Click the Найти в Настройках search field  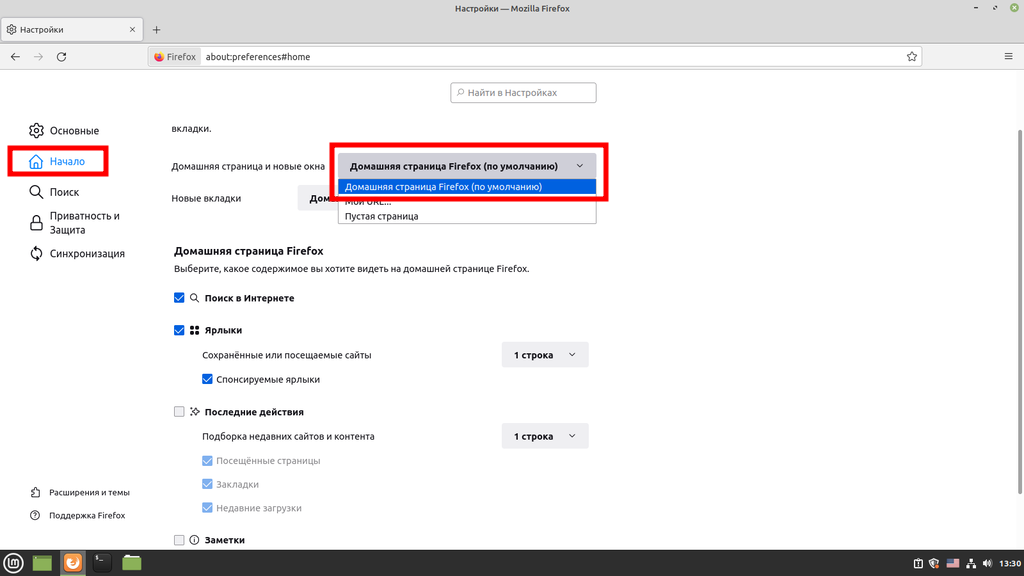(x=523, y=93)
